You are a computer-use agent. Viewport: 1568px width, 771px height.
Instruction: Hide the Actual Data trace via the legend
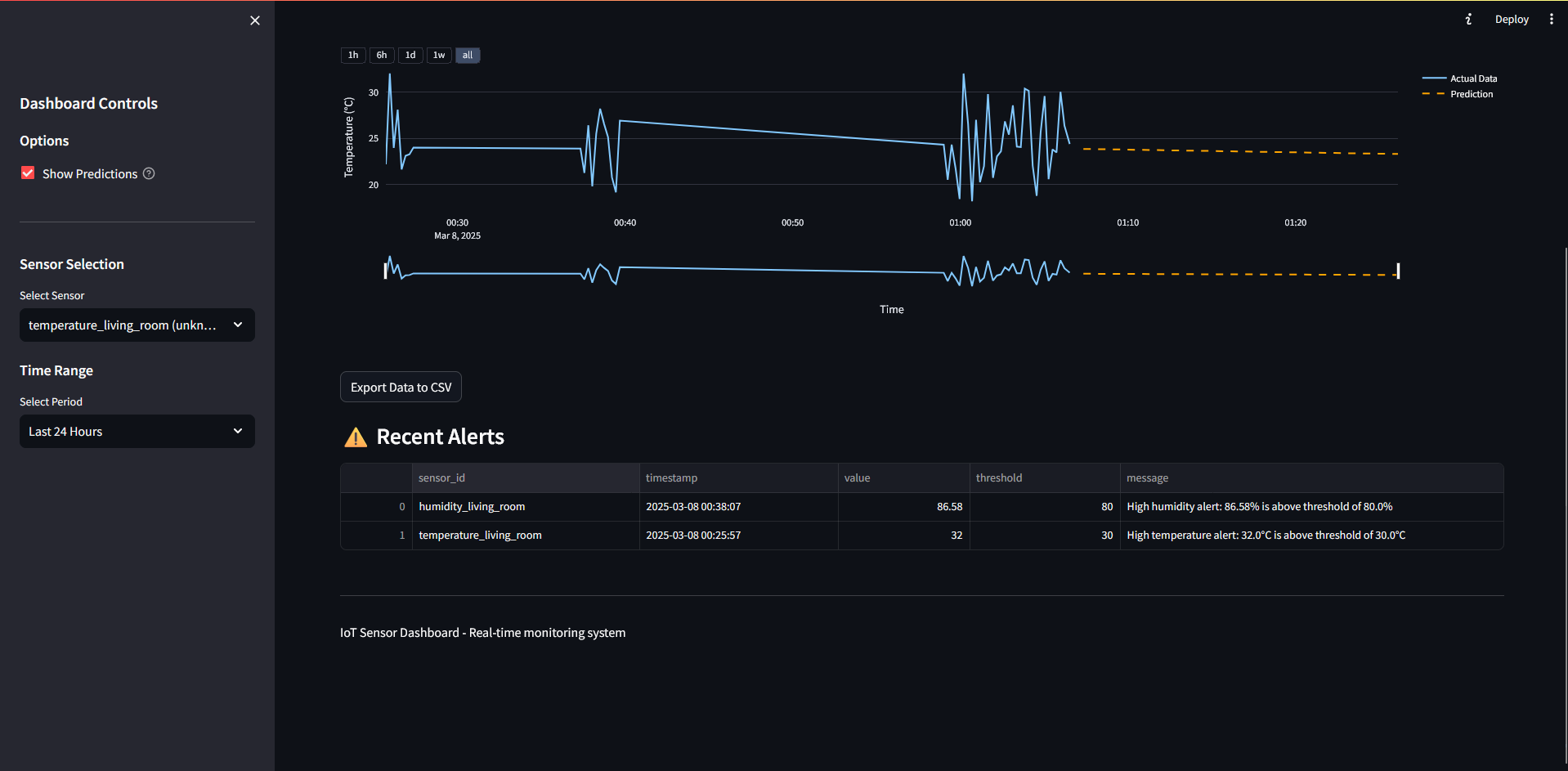[x=1472, y=78]
